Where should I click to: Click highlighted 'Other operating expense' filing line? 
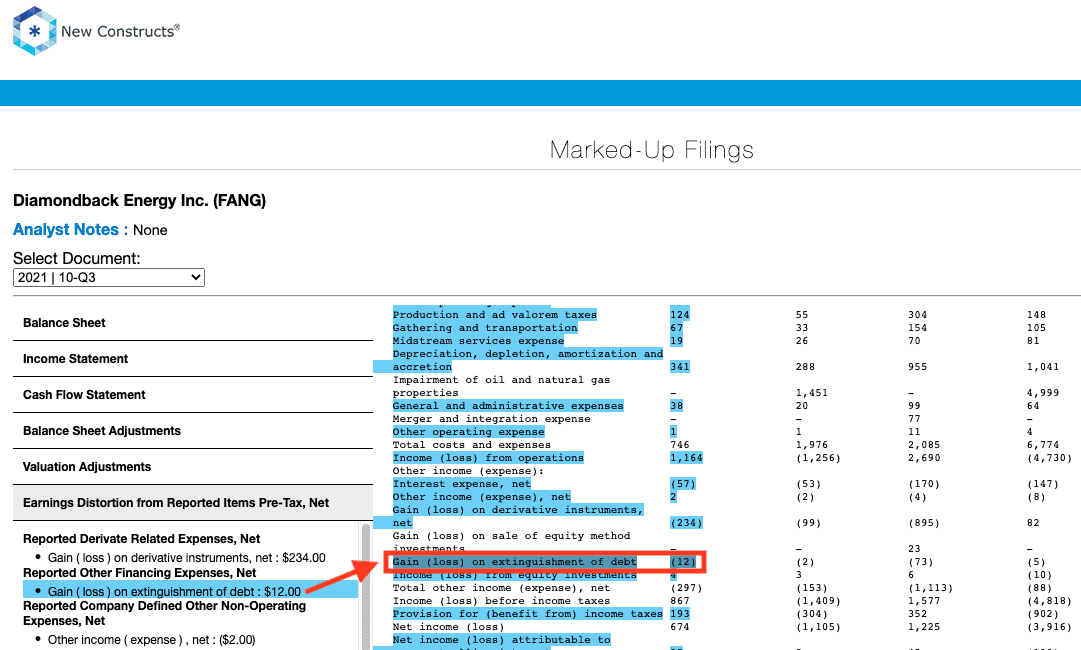(x=468, y=432)
